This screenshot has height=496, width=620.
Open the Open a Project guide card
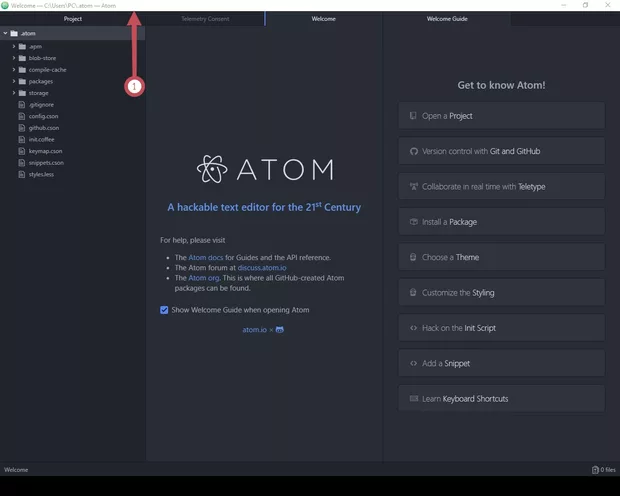[501, 115]
